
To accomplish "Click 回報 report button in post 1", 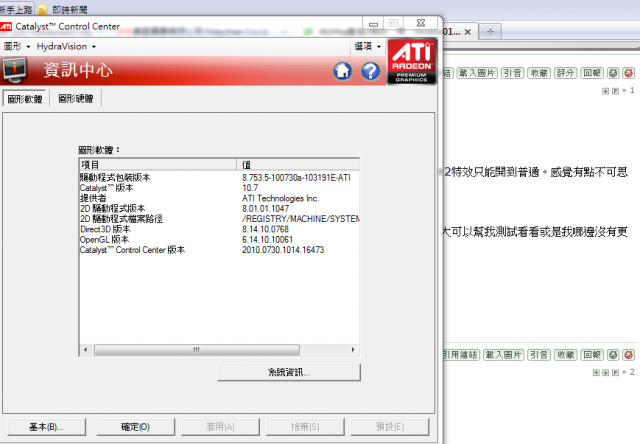I will 592,73.
